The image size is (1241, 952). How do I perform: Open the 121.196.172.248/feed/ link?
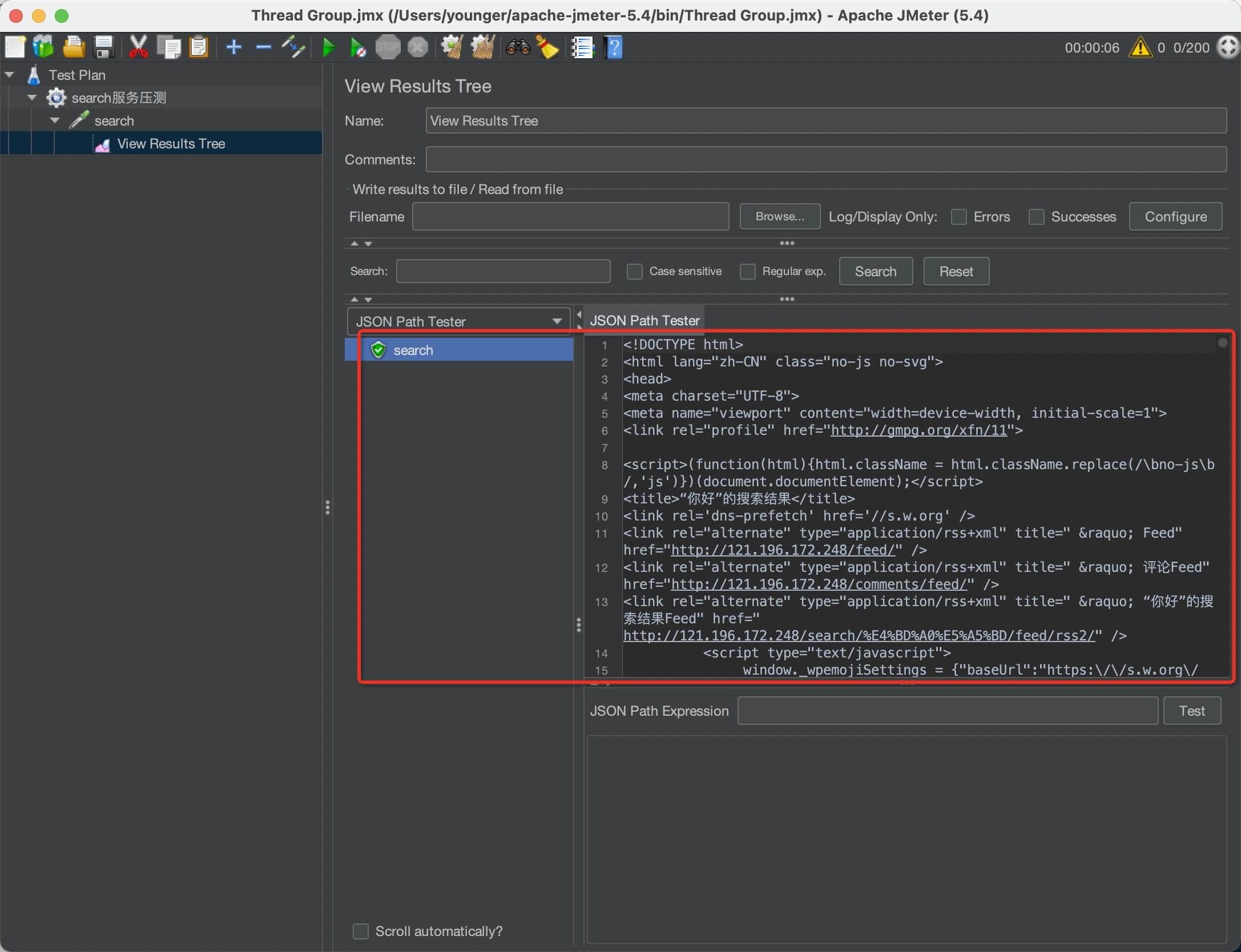(x=783, y=550)
